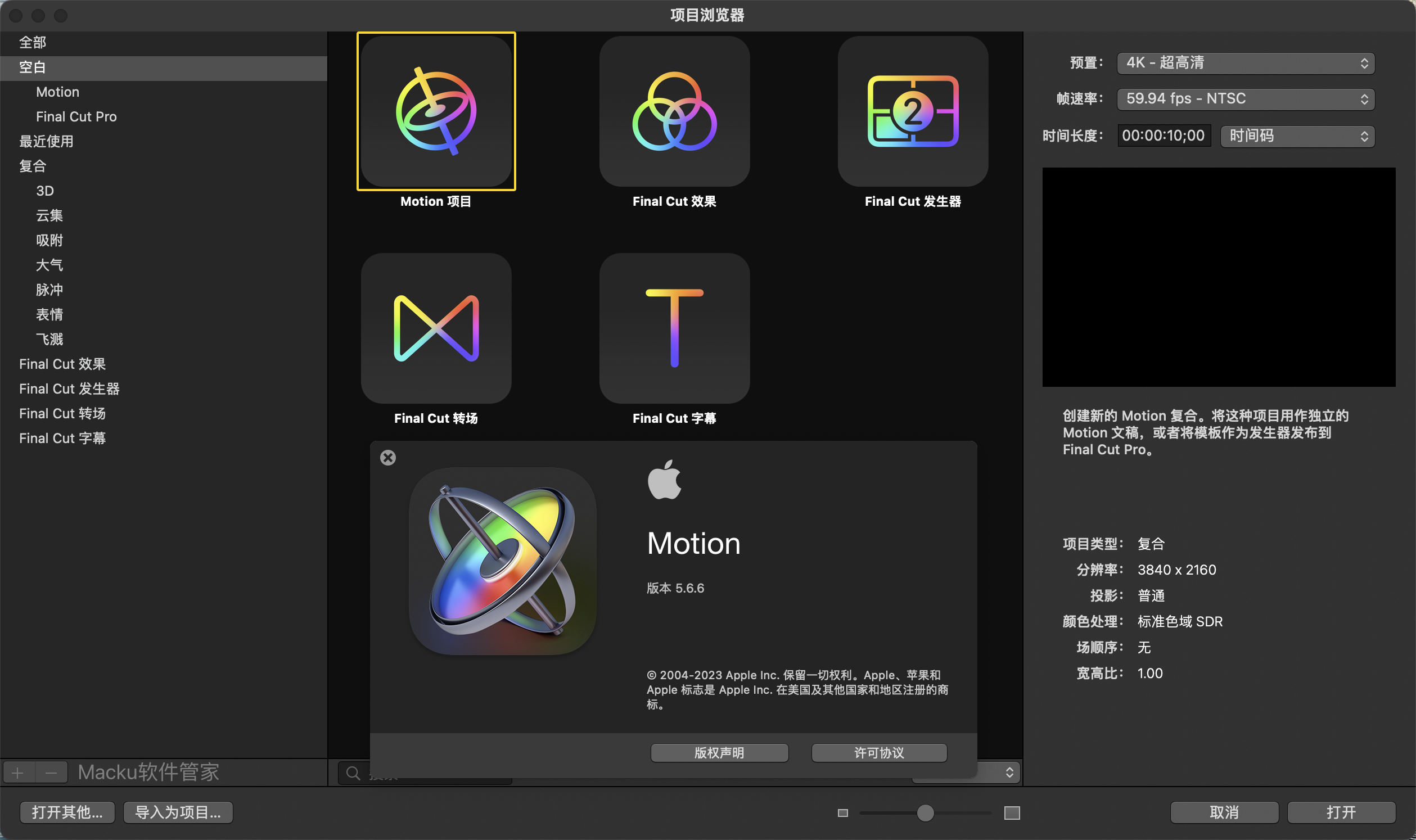Click the Motion app icon in About panel

[502, 561]
